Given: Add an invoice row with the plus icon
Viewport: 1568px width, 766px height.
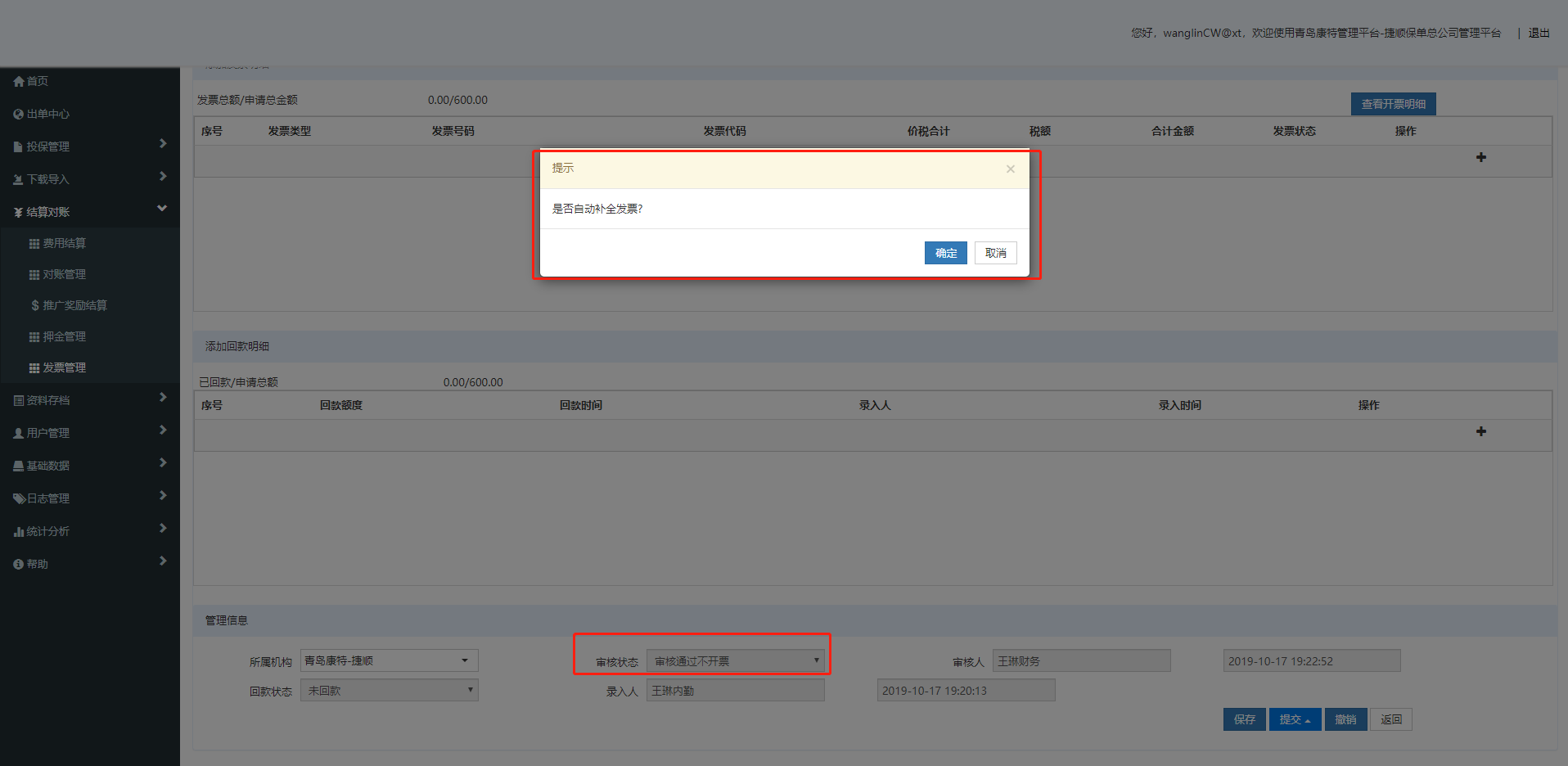Looking at the screenshot, I should tap(1480, 157).
